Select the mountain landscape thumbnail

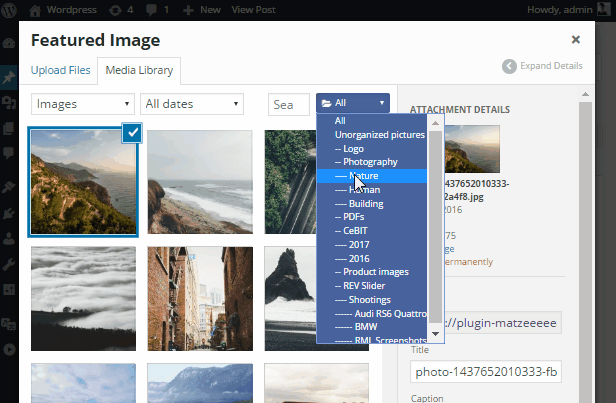pyautogui.click(x=200, y=383)
